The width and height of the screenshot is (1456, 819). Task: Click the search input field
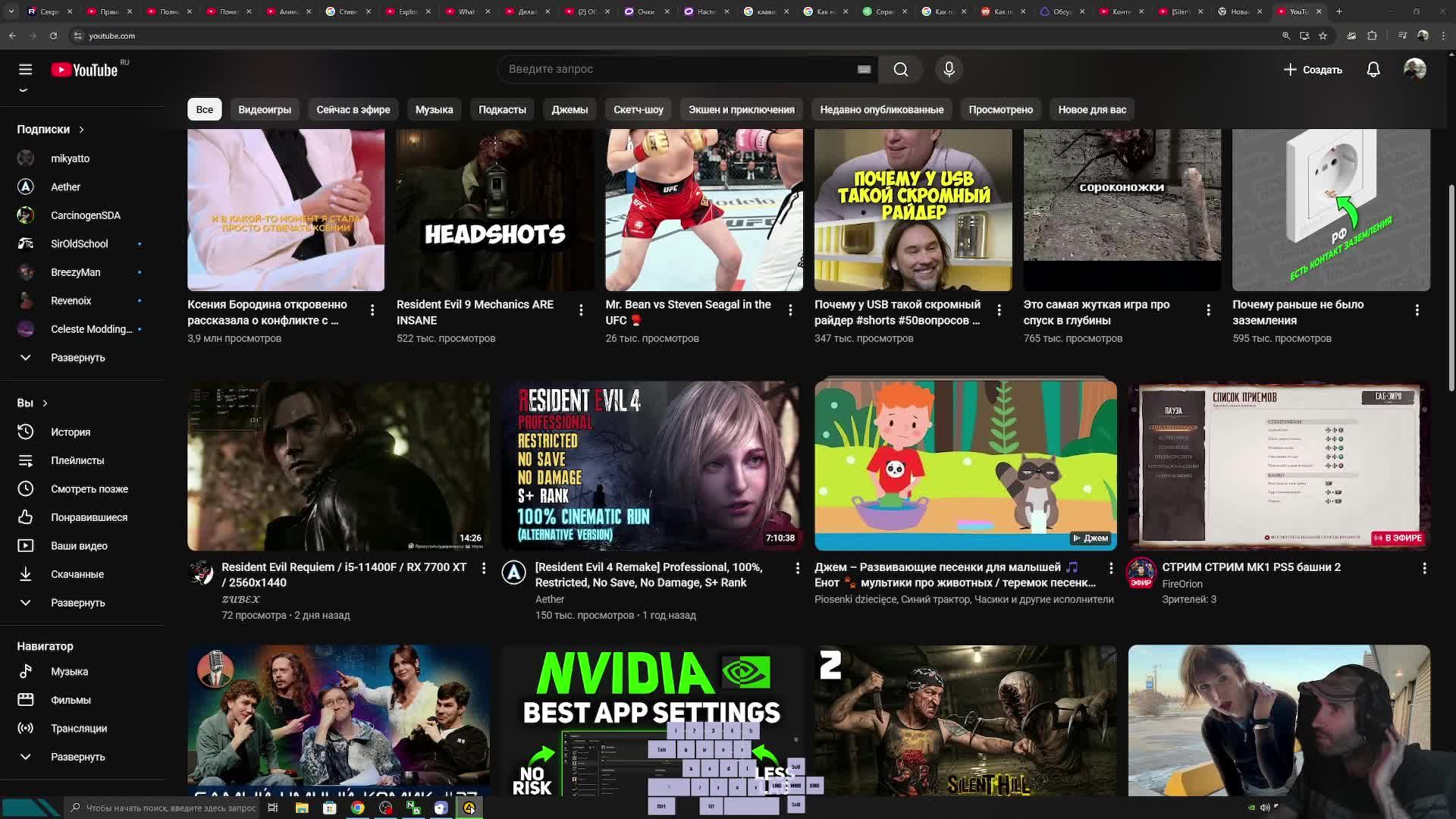coord(675,70)
